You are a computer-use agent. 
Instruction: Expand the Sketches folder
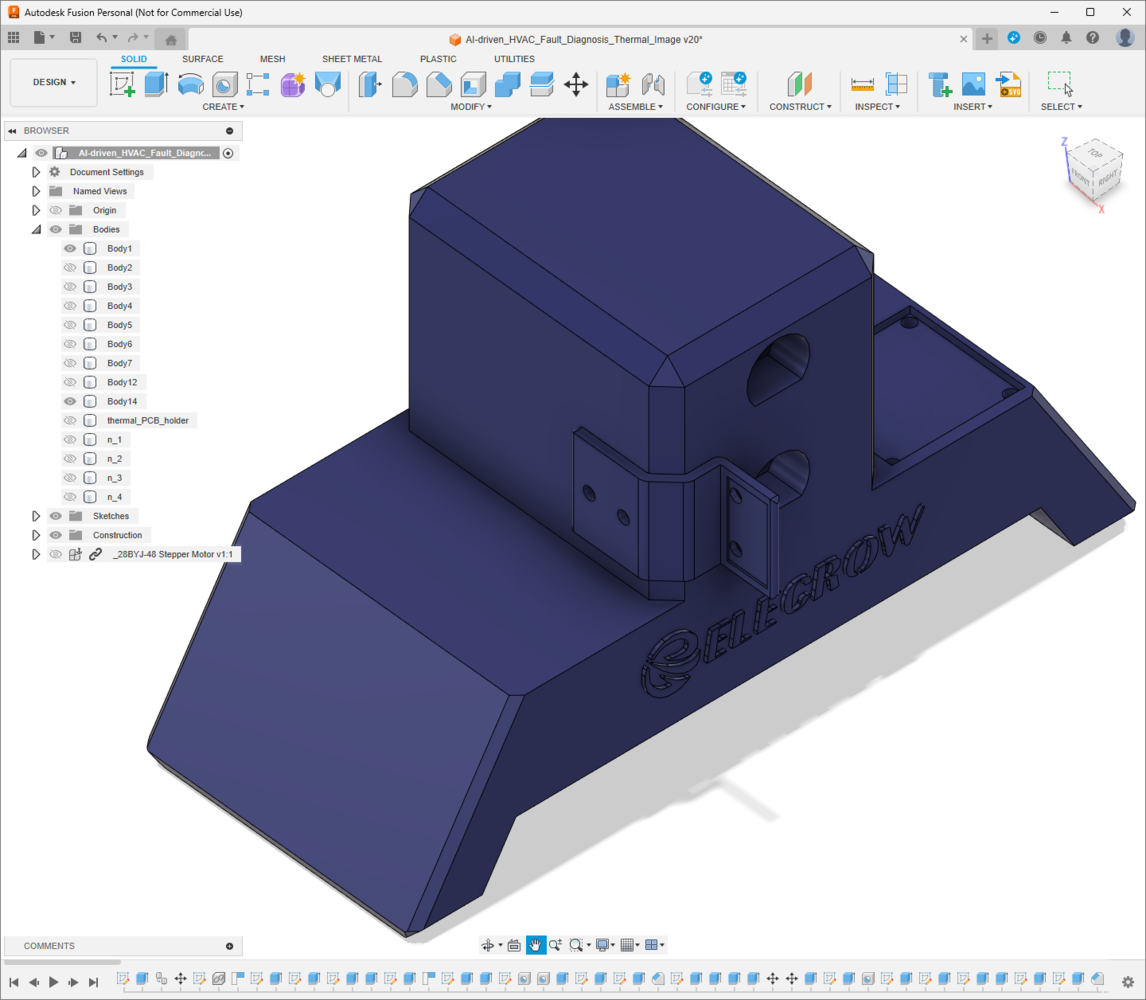[36, 516]
